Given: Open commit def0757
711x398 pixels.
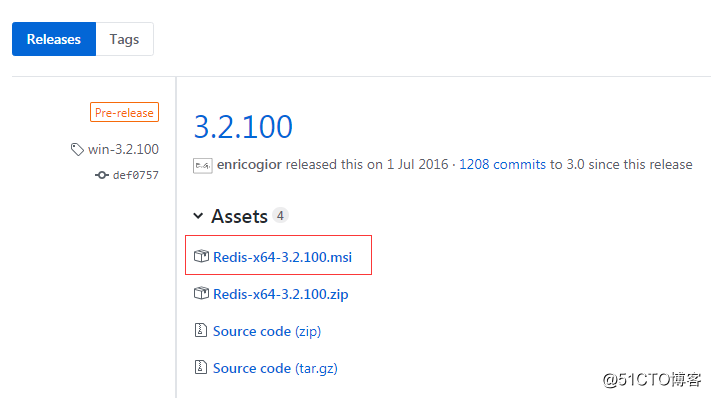Looking at the screenshot, I should click(136, 175).
